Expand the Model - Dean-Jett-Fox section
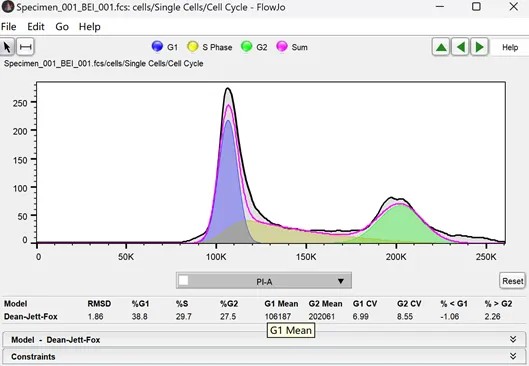Viewport: 529px width, 366px height. [x=264, y=339]
